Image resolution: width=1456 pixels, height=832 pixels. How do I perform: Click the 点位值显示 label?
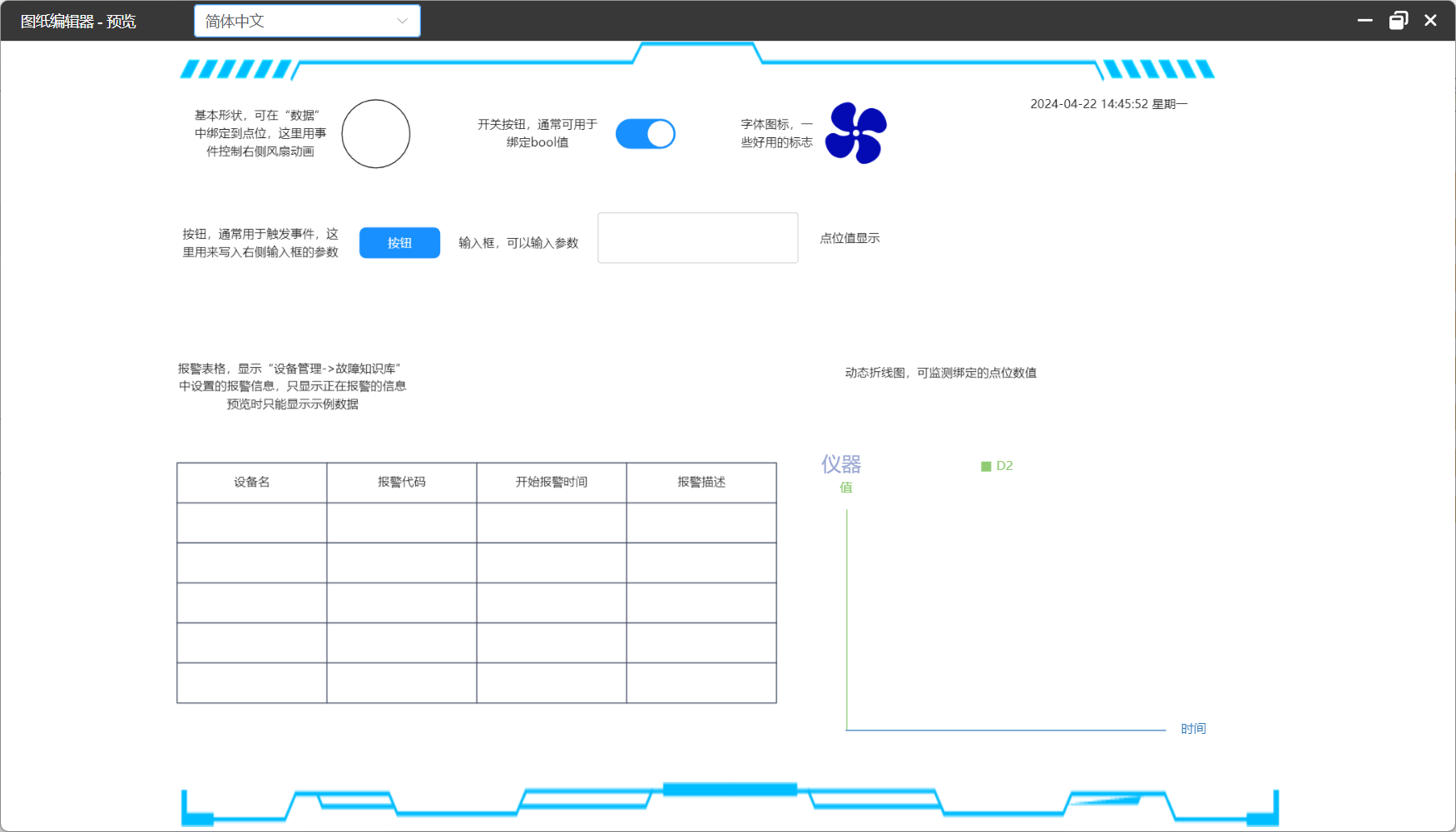click(x=849, y=238)
